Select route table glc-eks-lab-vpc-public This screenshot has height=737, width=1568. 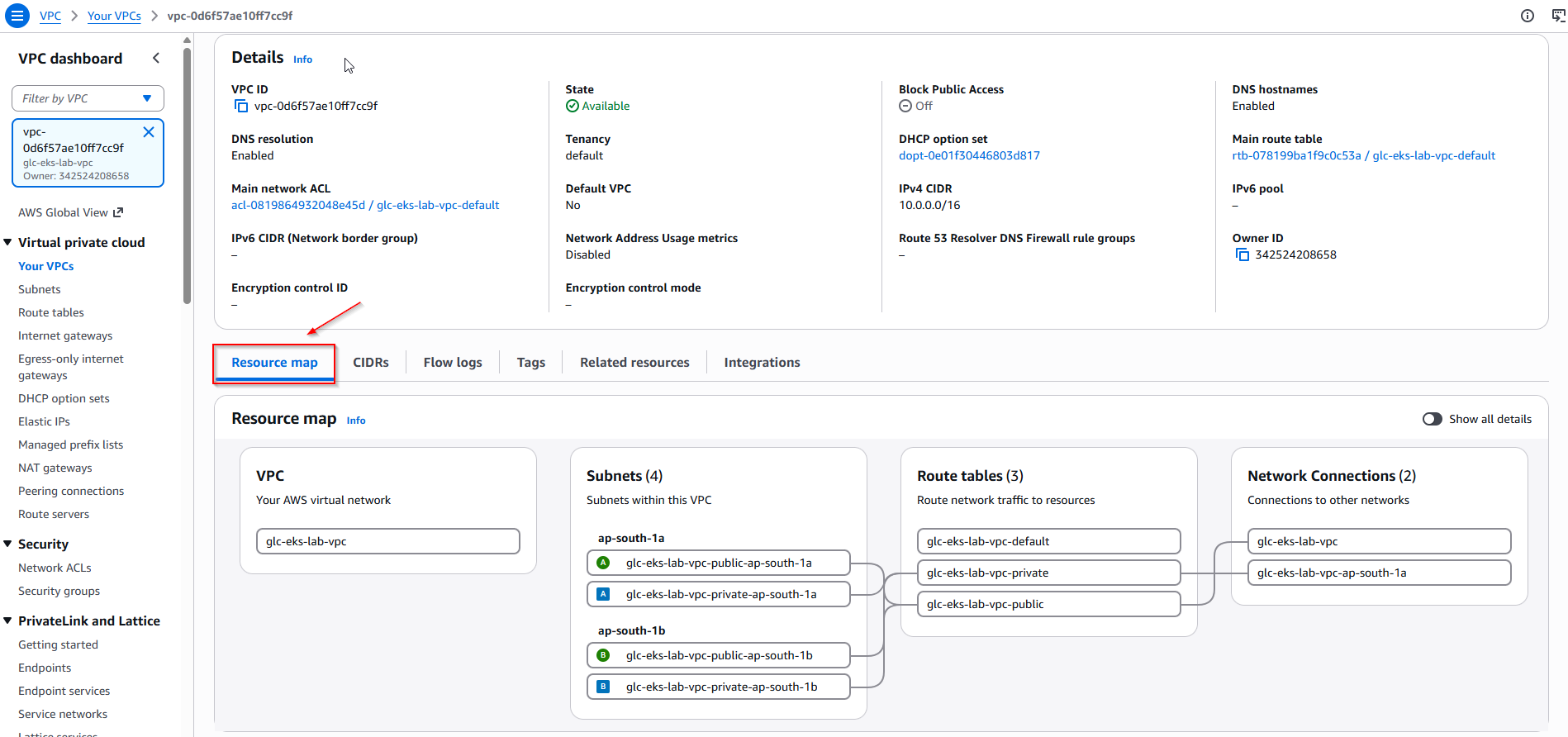(x=1049, y=604)
